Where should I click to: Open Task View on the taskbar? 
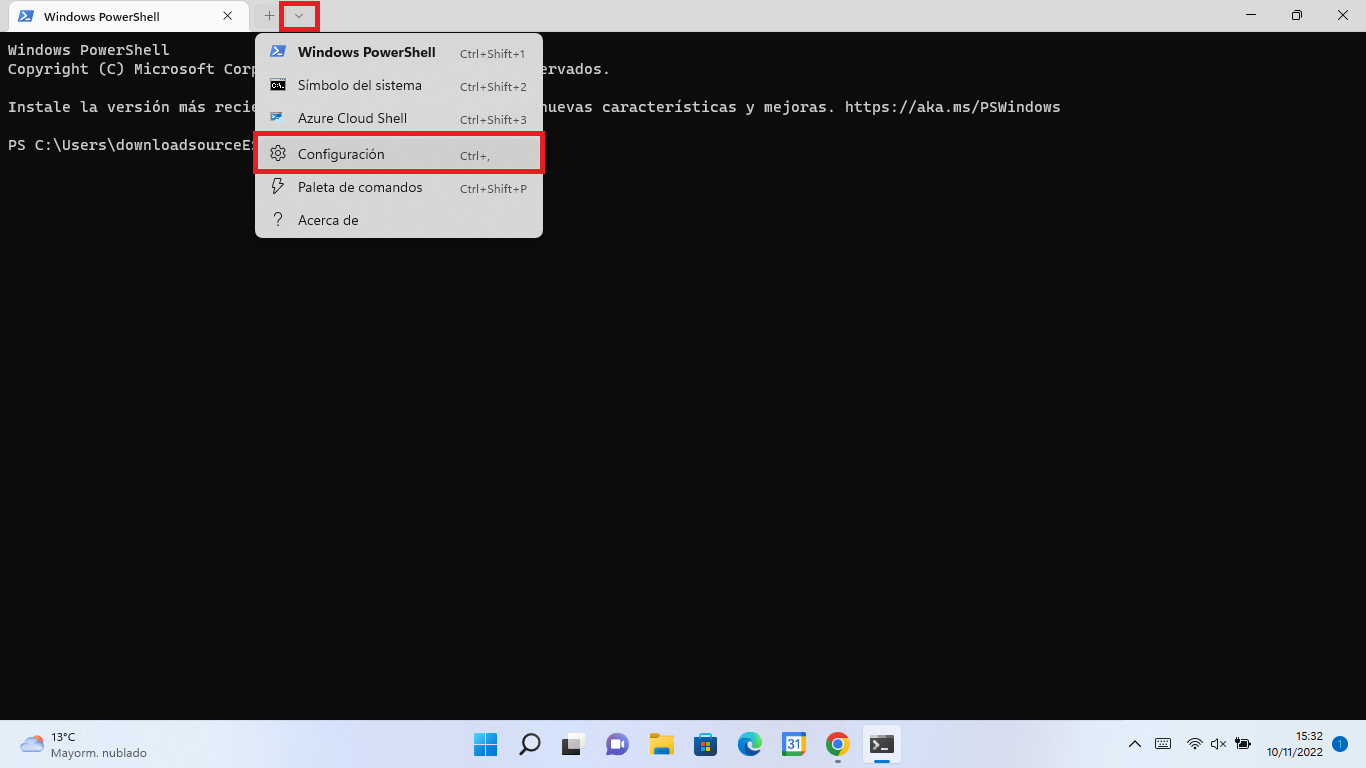click(573, 744)
